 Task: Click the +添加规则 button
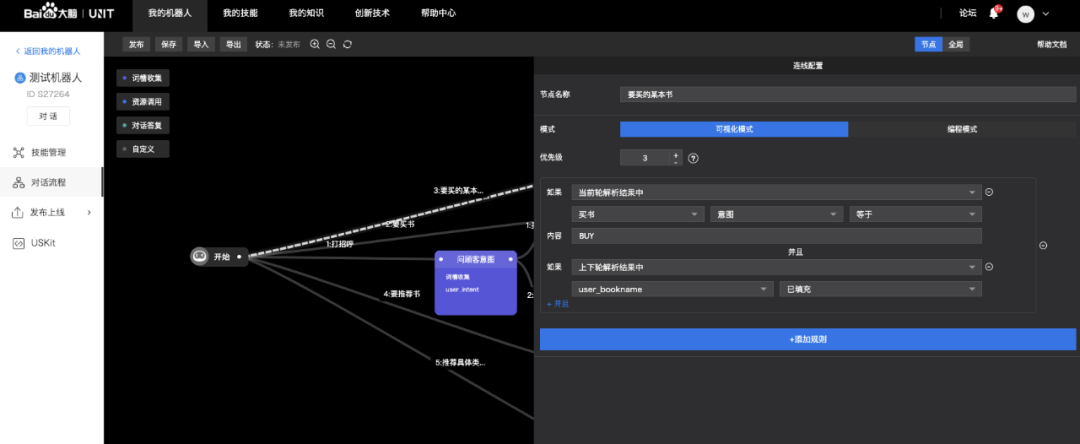807,339
